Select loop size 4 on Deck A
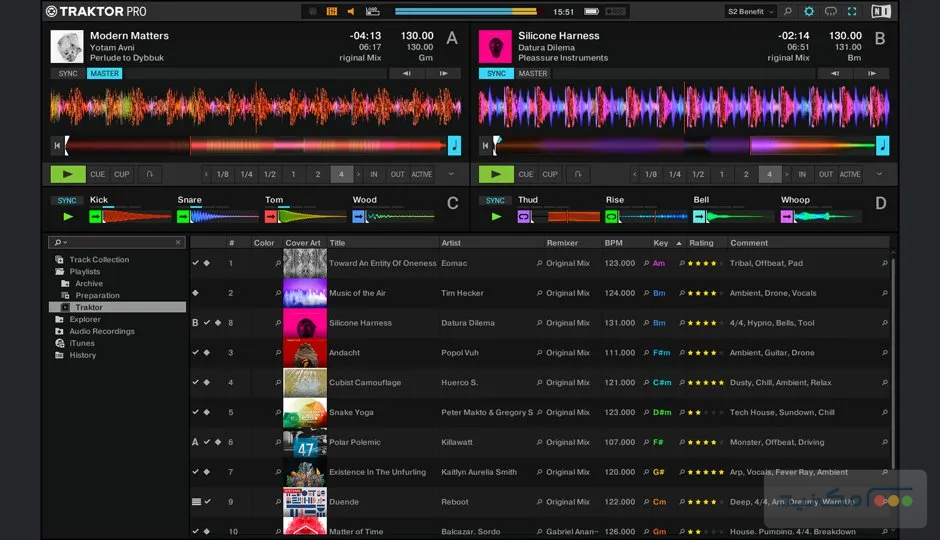This screenshot has height=540, width=940. [x=341, y=174]
